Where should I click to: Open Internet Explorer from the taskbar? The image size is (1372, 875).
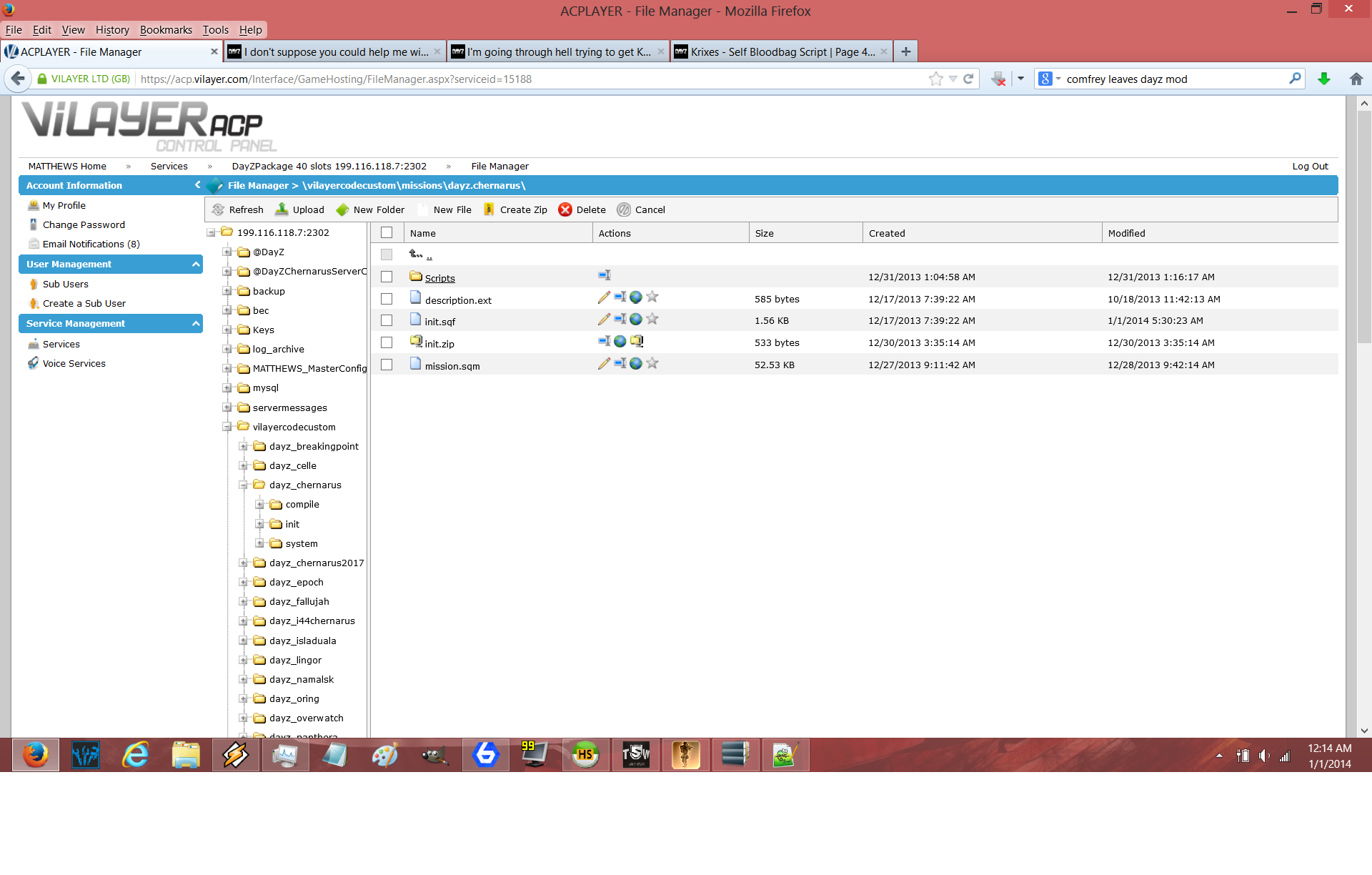[x=135, y=755]
